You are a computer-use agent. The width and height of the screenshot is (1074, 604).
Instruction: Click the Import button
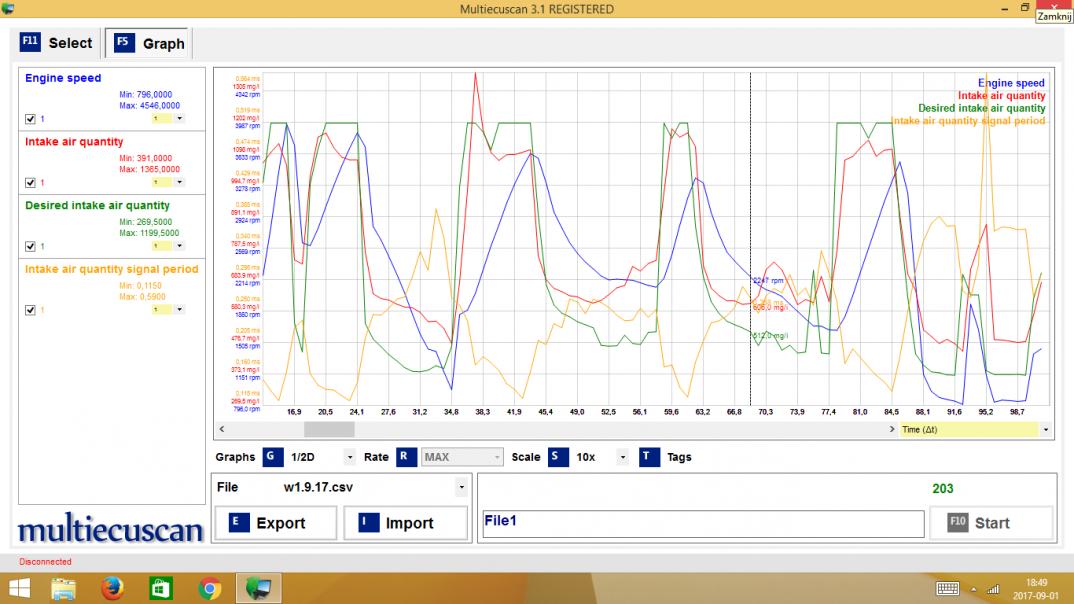tap(406, 523)
